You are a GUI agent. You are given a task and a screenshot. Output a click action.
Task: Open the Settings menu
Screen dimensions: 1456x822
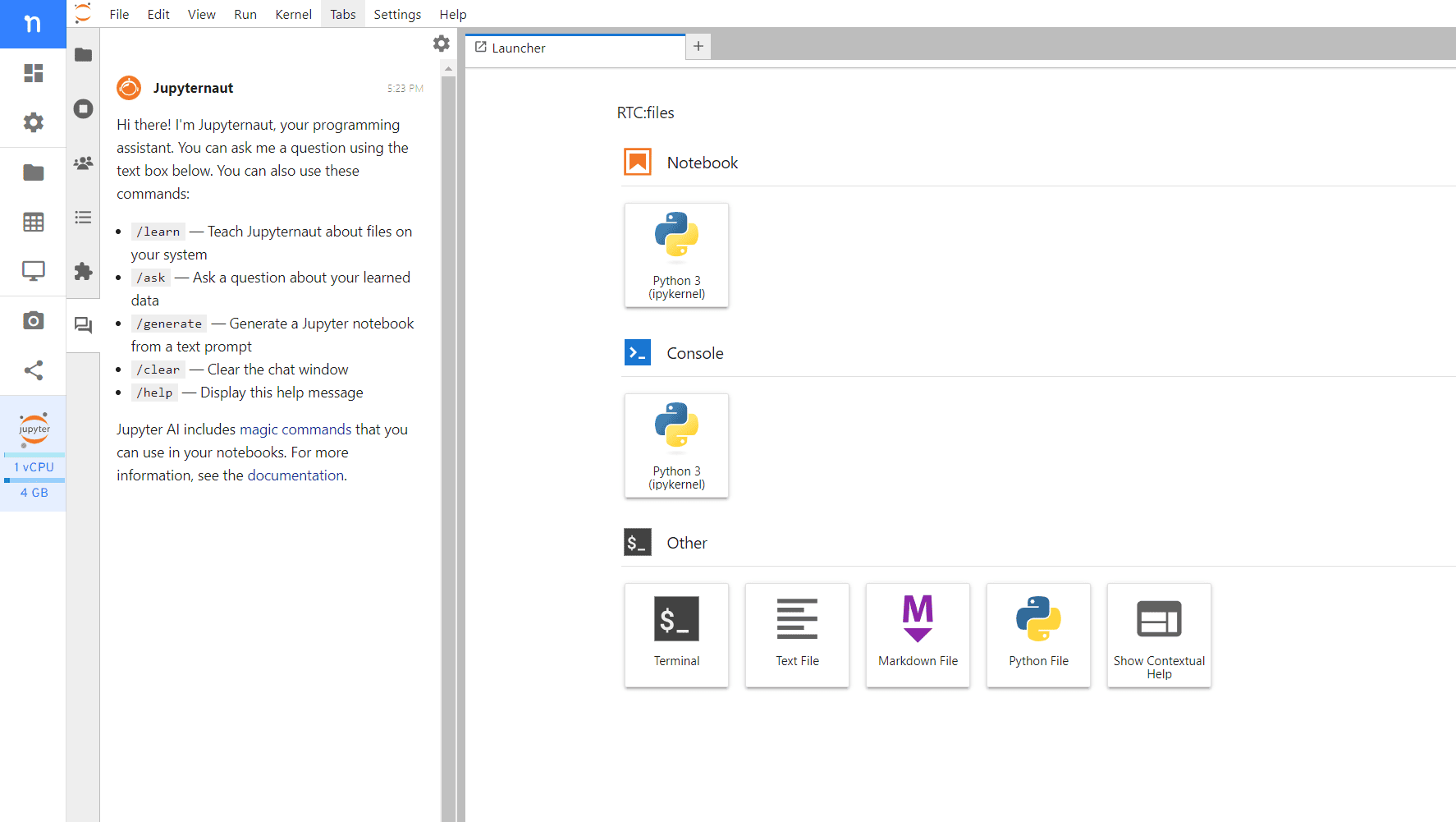pos(397,14)
